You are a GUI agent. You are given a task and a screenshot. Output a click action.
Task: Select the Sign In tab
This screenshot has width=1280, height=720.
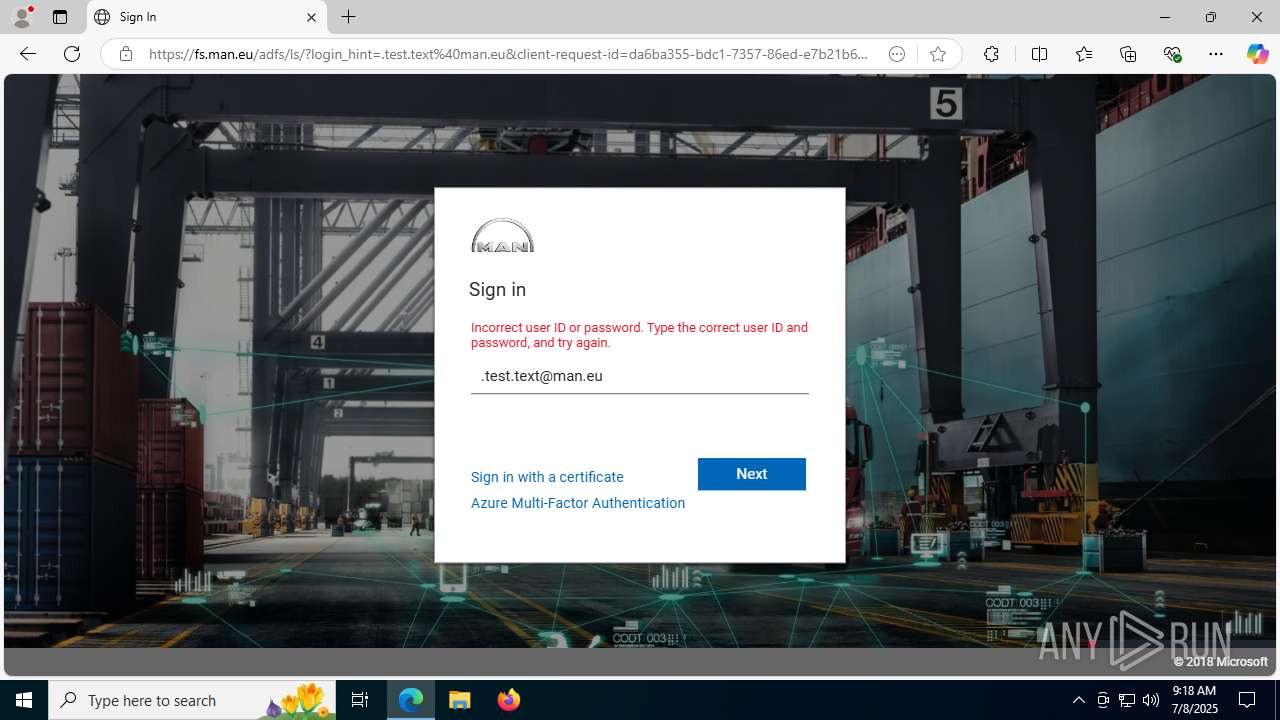207,17
